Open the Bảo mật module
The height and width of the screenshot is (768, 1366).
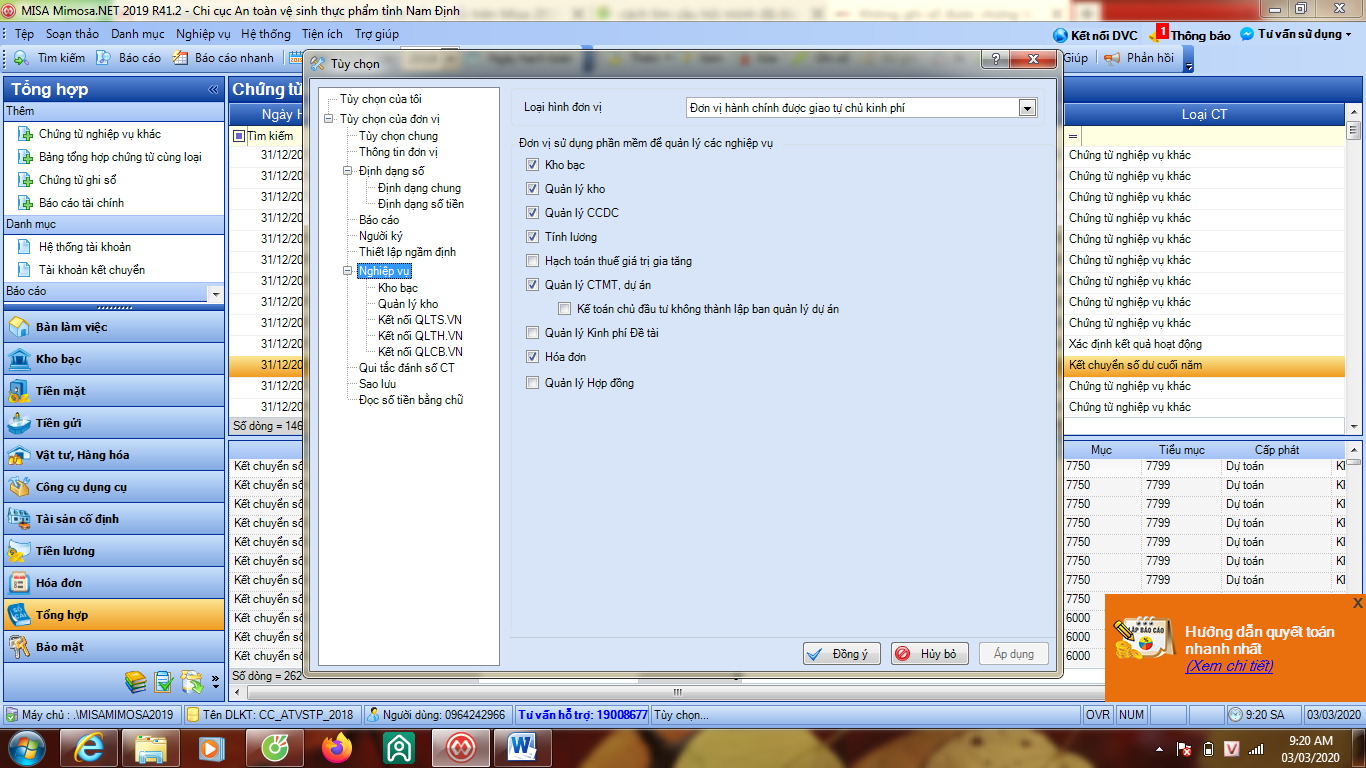point(59,647)
